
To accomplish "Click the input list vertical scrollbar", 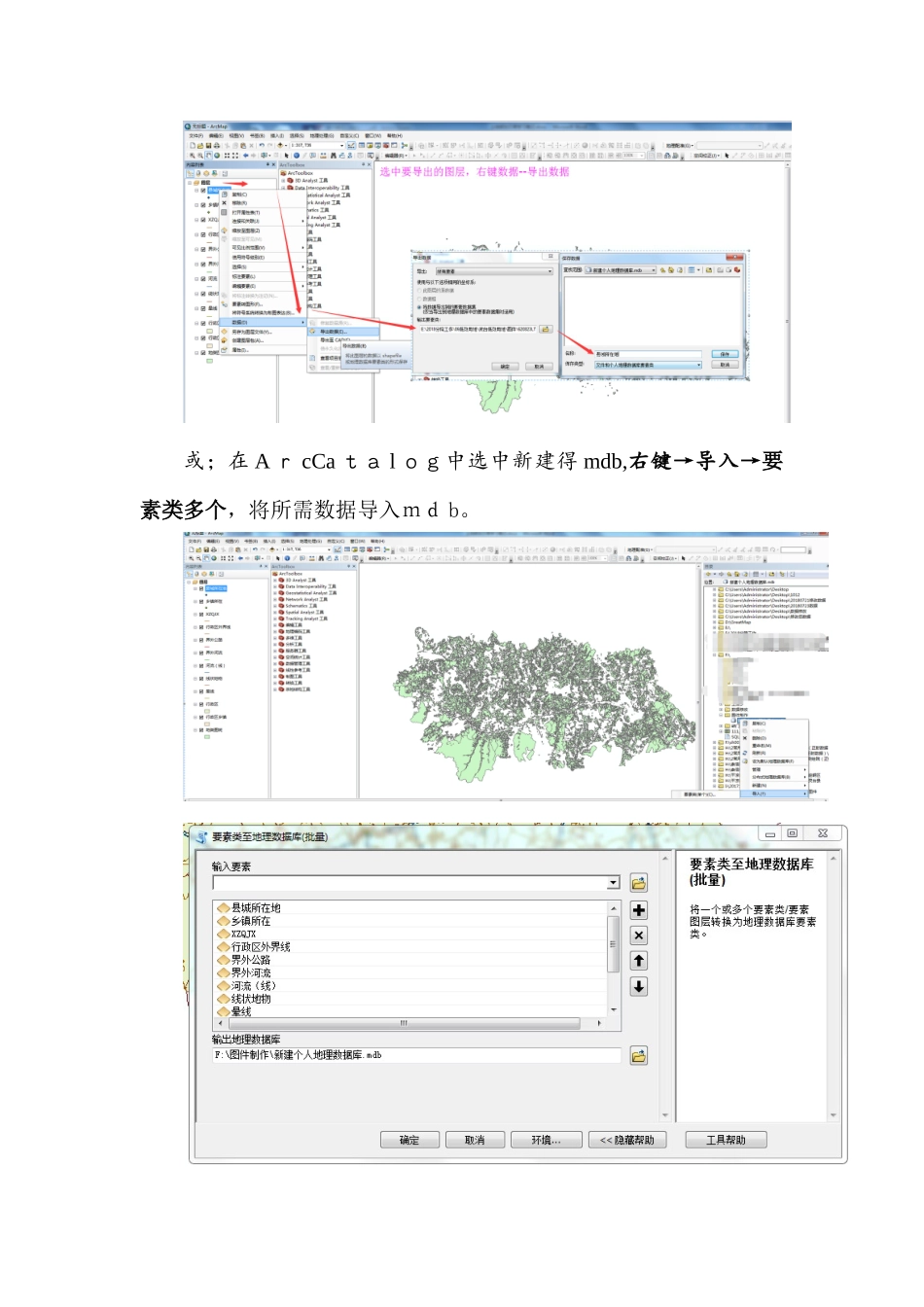I will 613,959.
